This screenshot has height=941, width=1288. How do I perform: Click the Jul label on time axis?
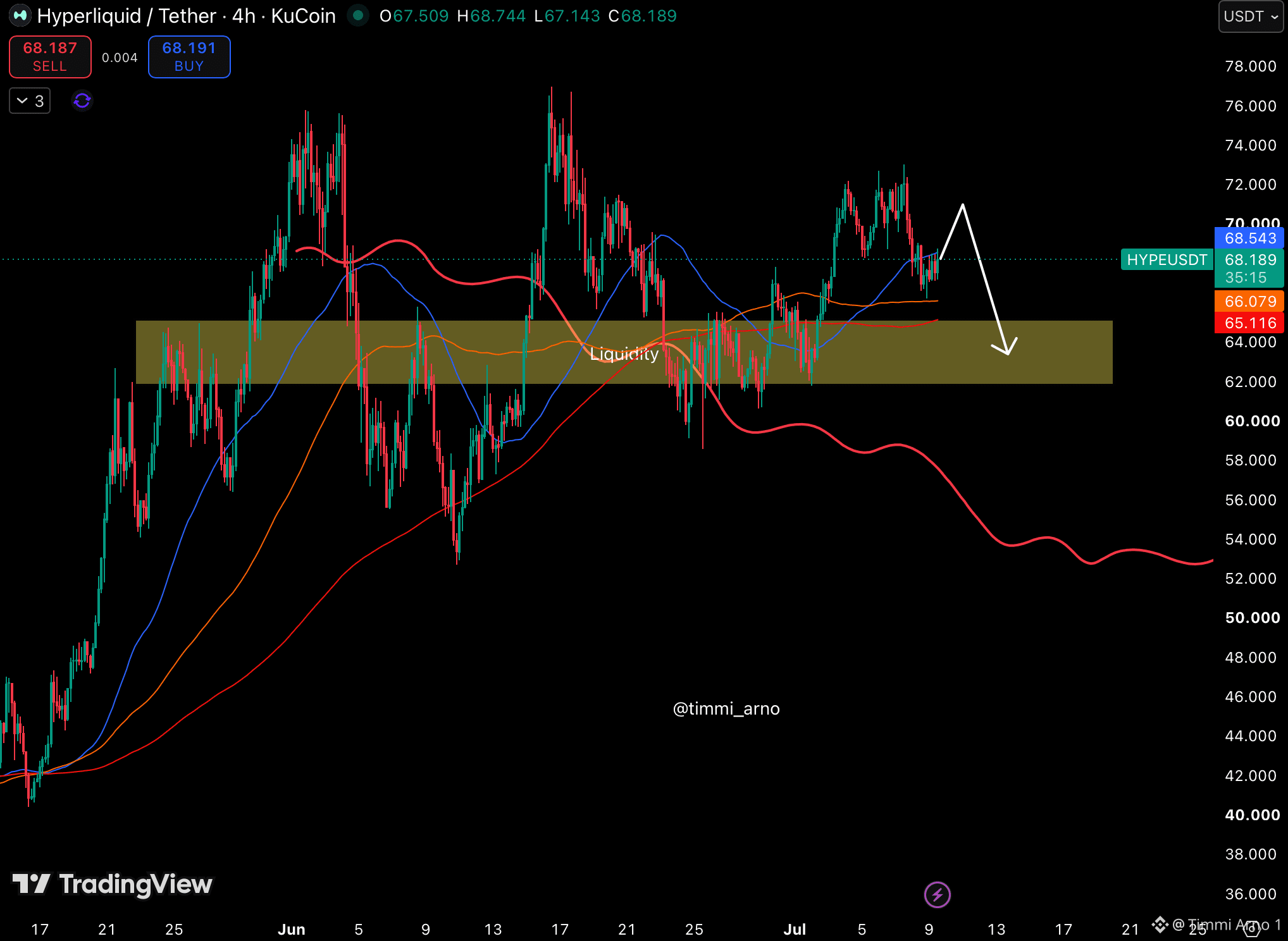tap(795, 929)
